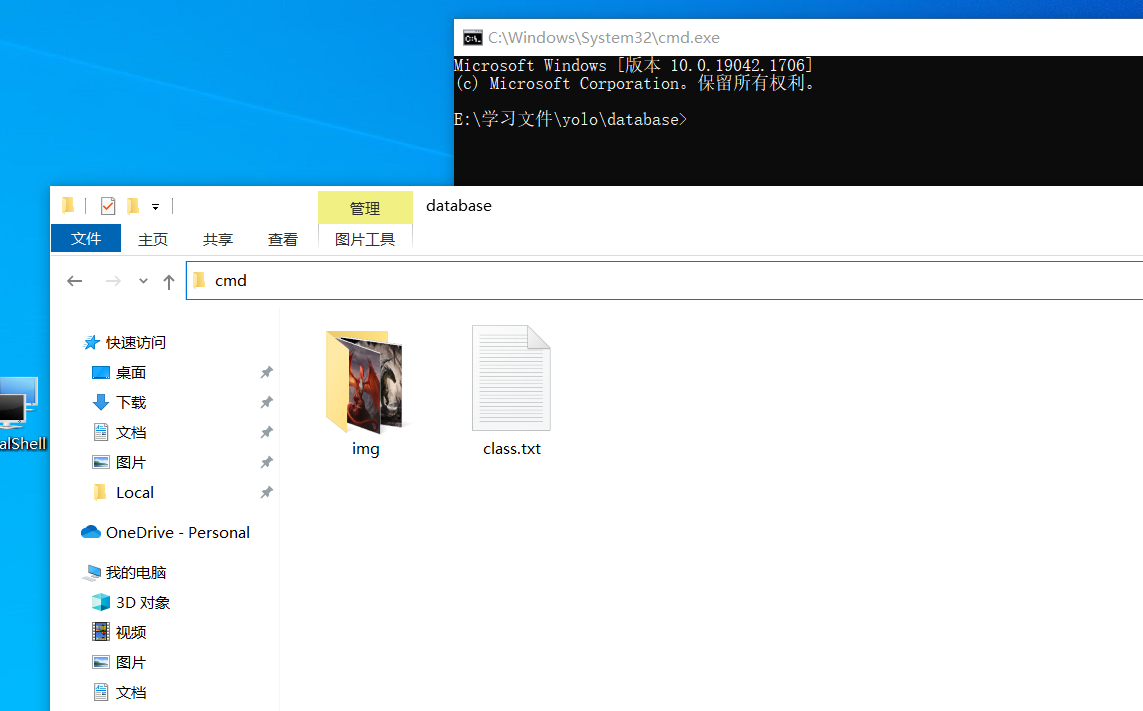Image resolution: width=1143 pixels, height=711 pixels.
Task: Switch to the 查看 ribbon tab
Action: click(x=283, y=238)
